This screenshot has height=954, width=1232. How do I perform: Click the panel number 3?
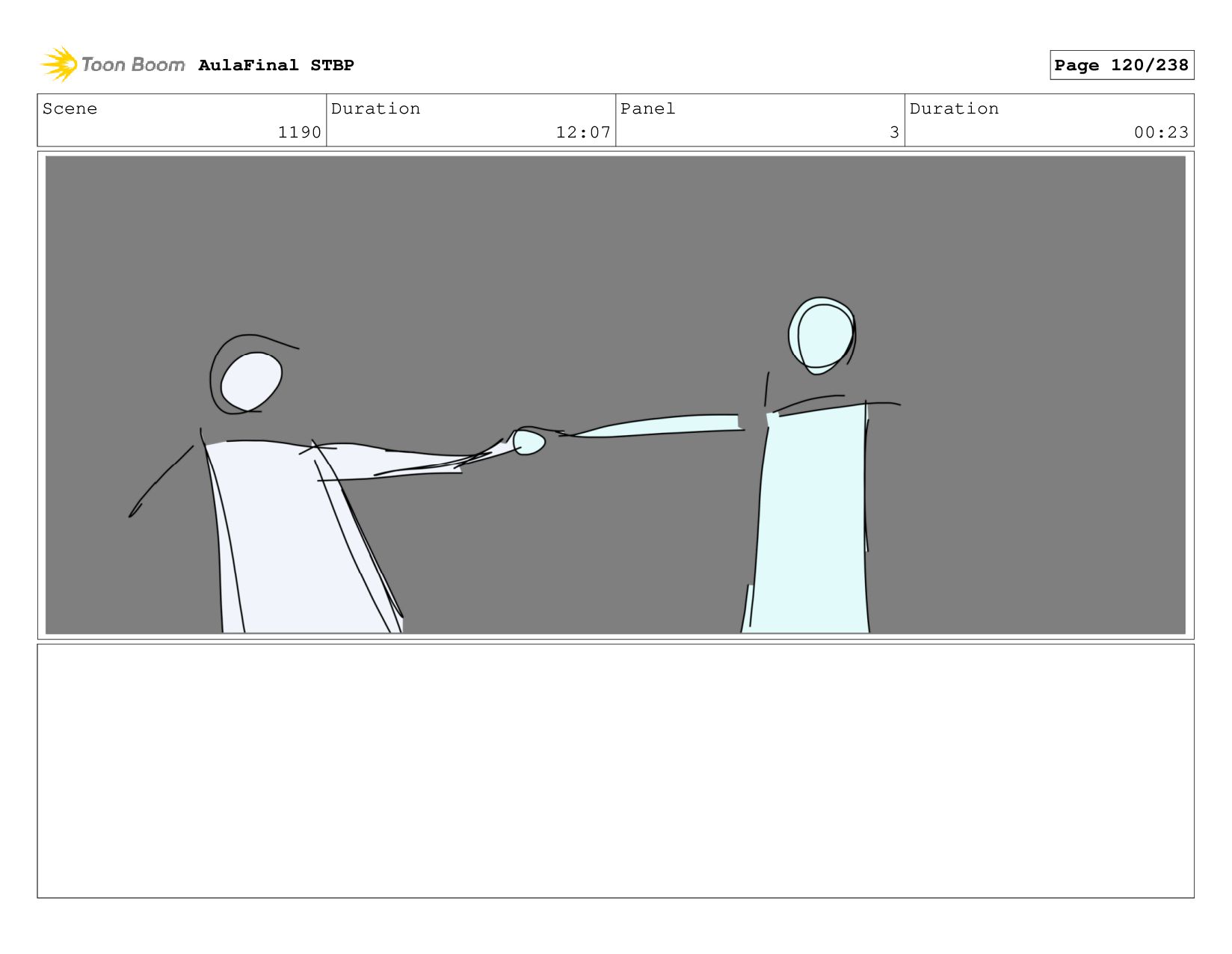894,132
